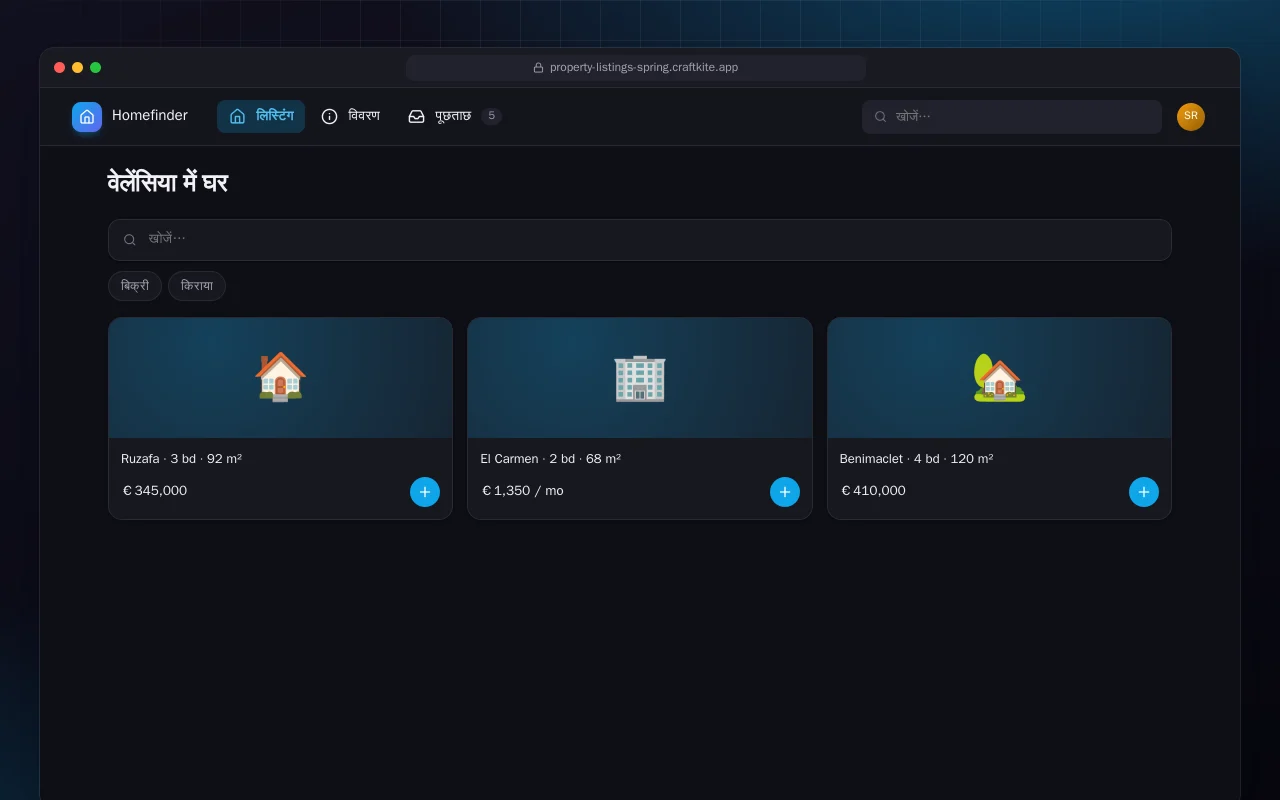The height and width of the screenshot is (800, 1280).
Task: Click the Homefinder logo icon
Action: [x=87, y=117]
